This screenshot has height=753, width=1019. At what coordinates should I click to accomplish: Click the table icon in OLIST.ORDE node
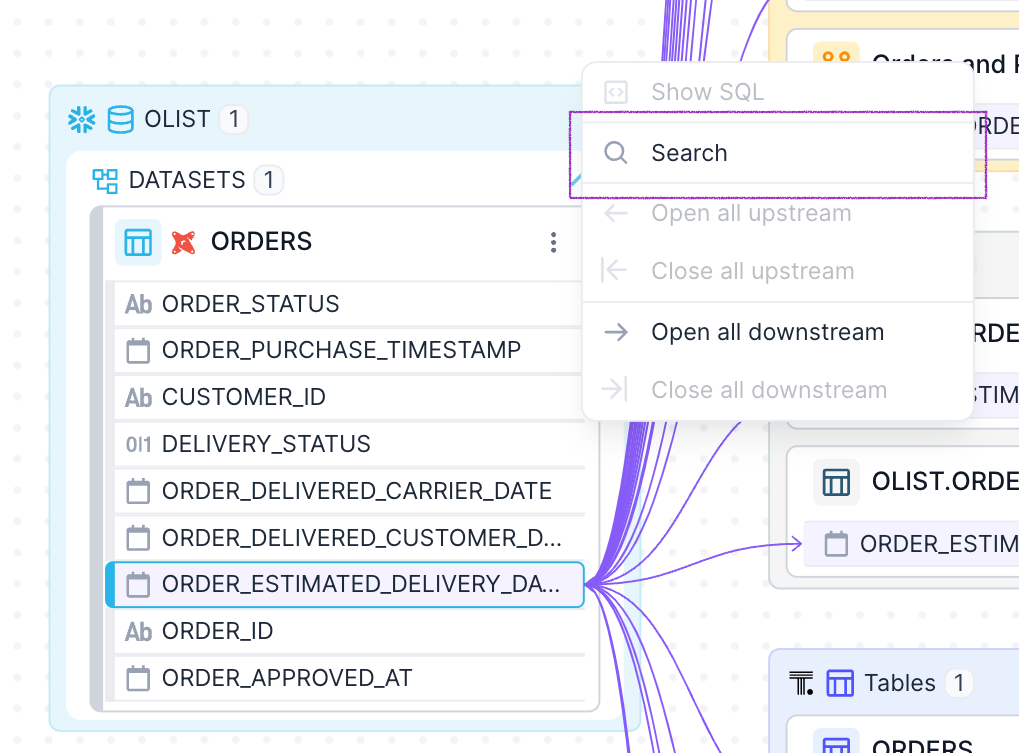836,482
